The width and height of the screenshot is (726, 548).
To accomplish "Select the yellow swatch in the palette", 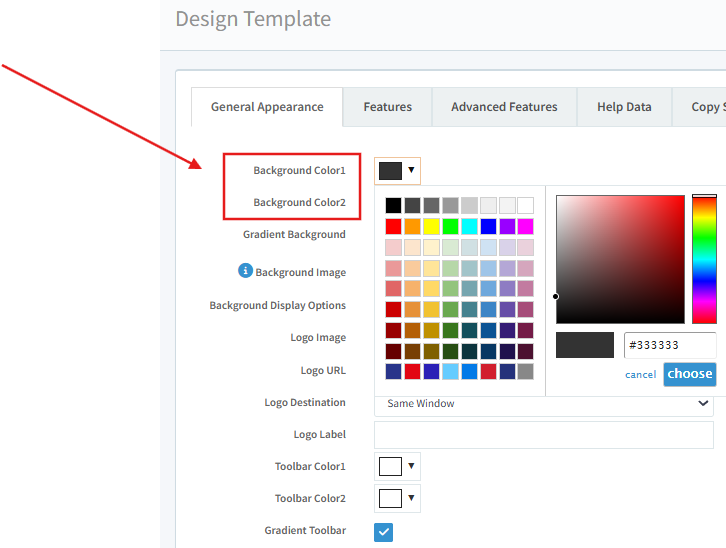I will pos(431,226).
